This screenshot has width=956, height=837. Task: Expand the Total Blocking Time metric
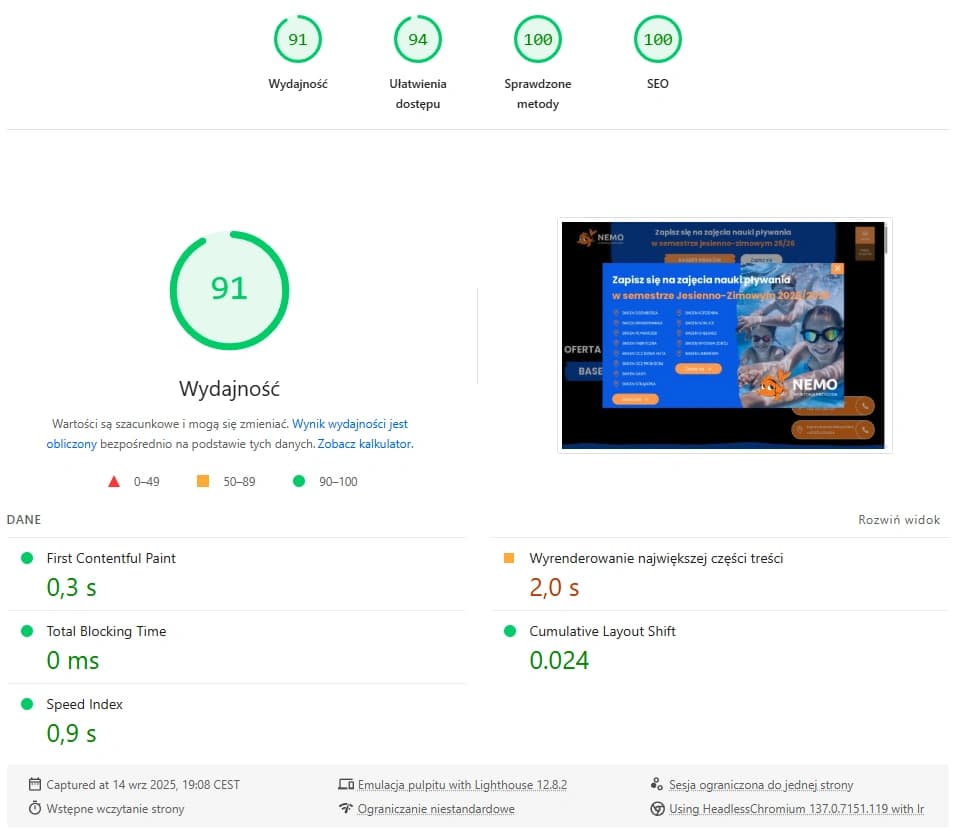pos(106,631)
